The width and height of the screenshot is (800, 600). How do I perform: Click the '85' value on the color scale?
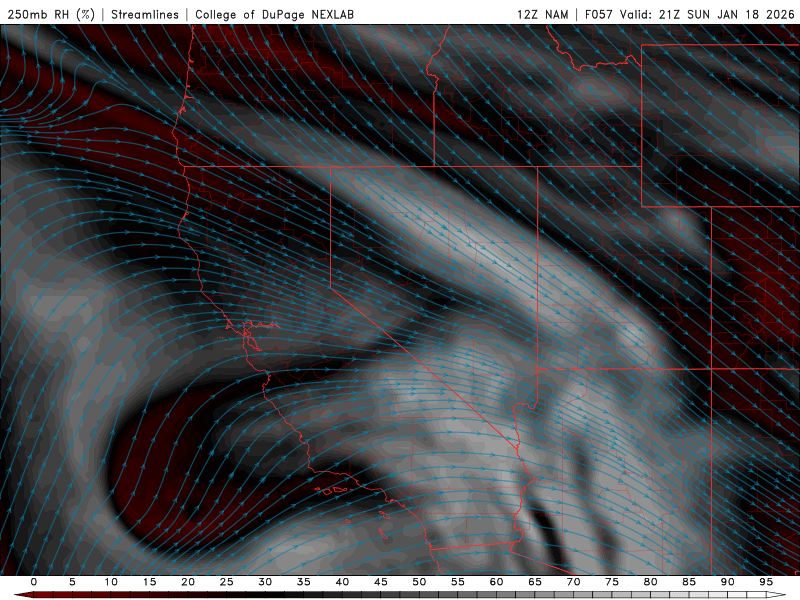pos(689,582)
